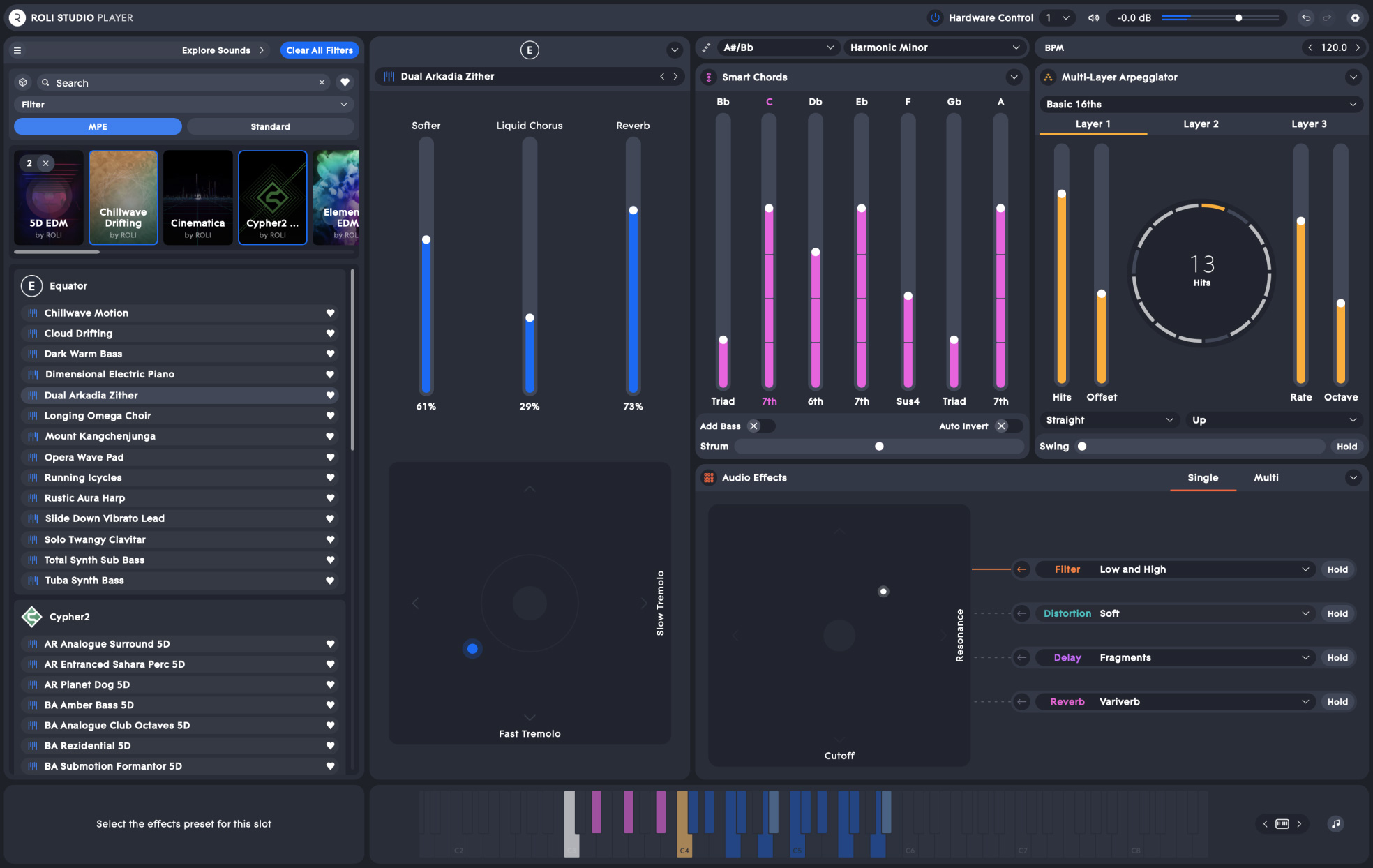Toggle the Auto Invert switch

(x=1008, y=426)
